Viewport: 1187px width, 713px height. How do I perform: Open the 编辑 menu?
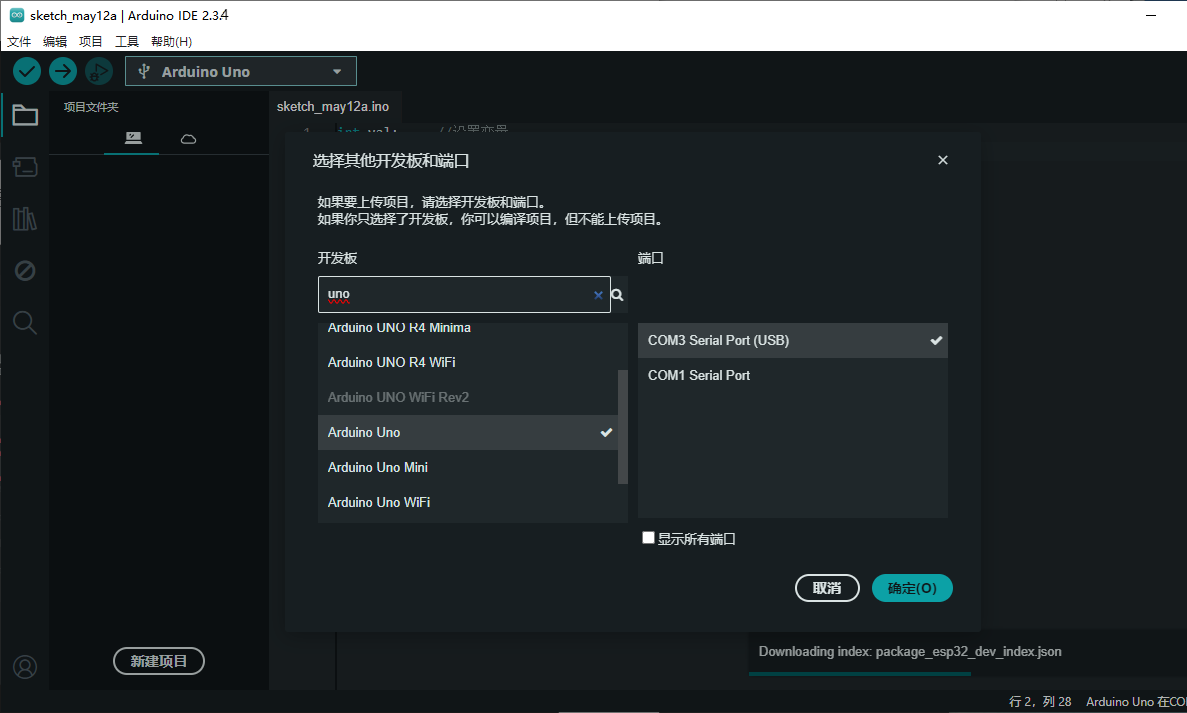point(55,41)
